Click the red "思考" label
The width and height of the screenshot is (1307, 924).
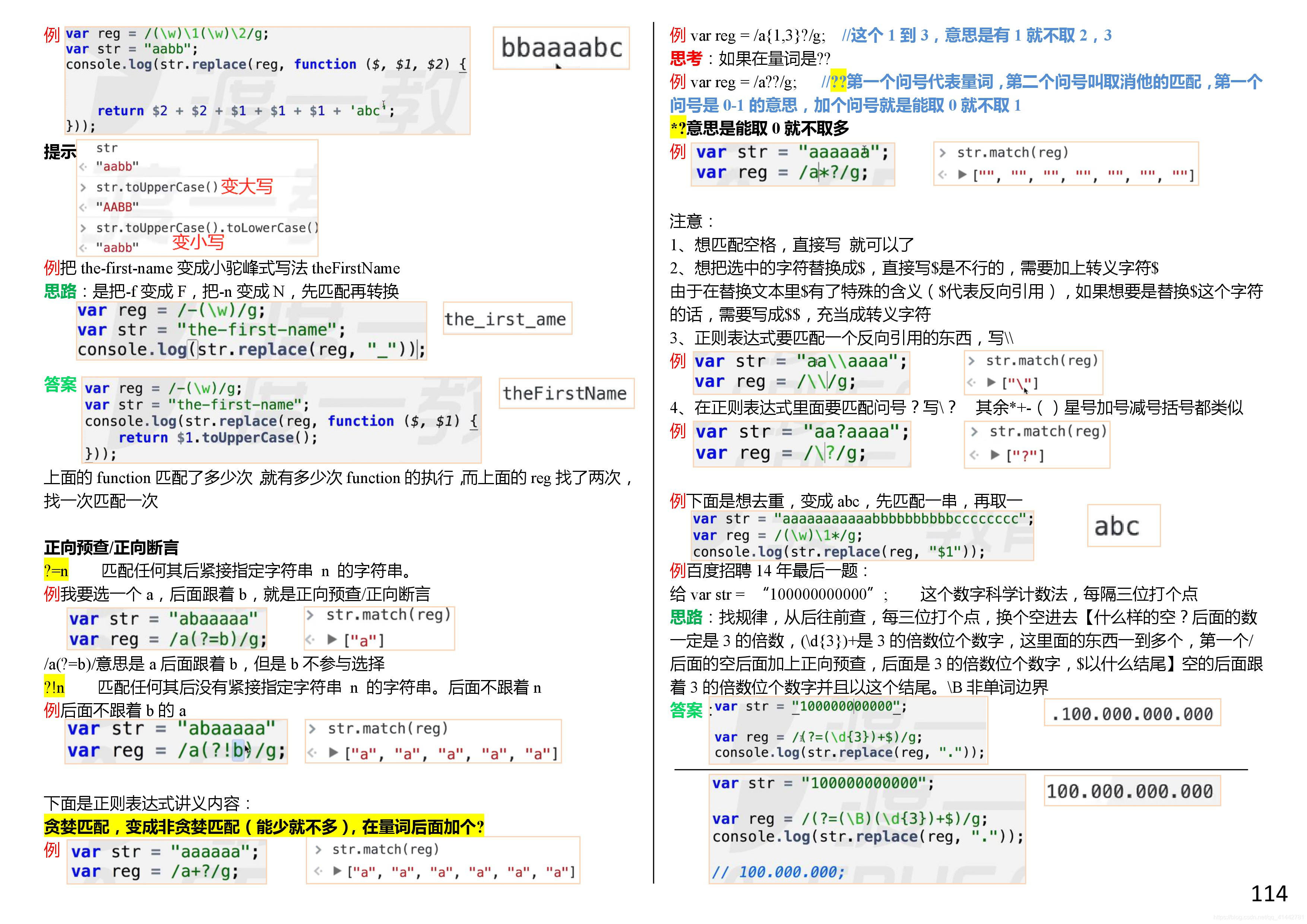pyautogui.click(x=686, y=58)
